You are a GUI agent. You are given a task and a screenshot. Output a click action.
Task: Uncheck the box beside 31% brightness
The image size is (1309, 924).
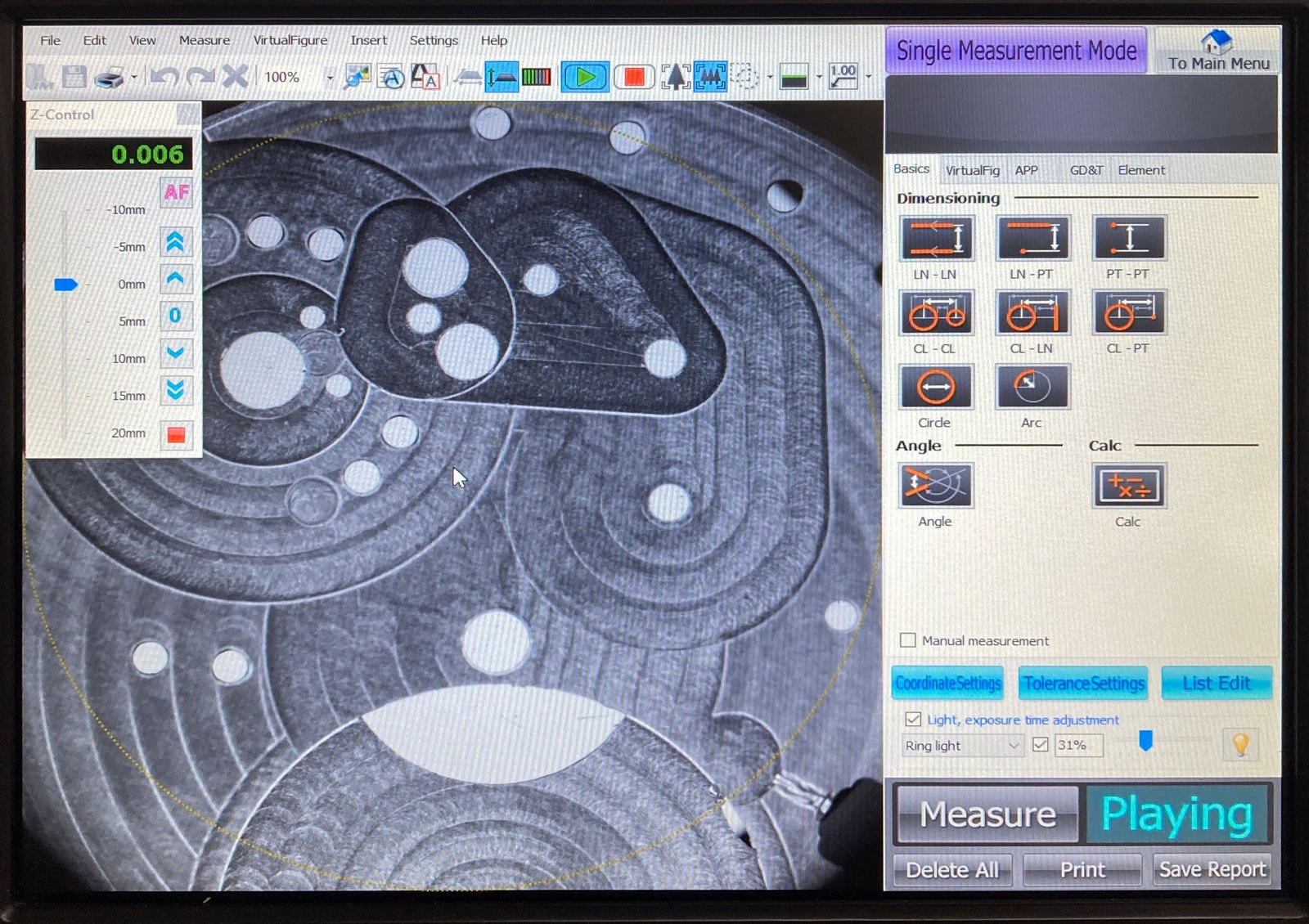click(1041, 745)
